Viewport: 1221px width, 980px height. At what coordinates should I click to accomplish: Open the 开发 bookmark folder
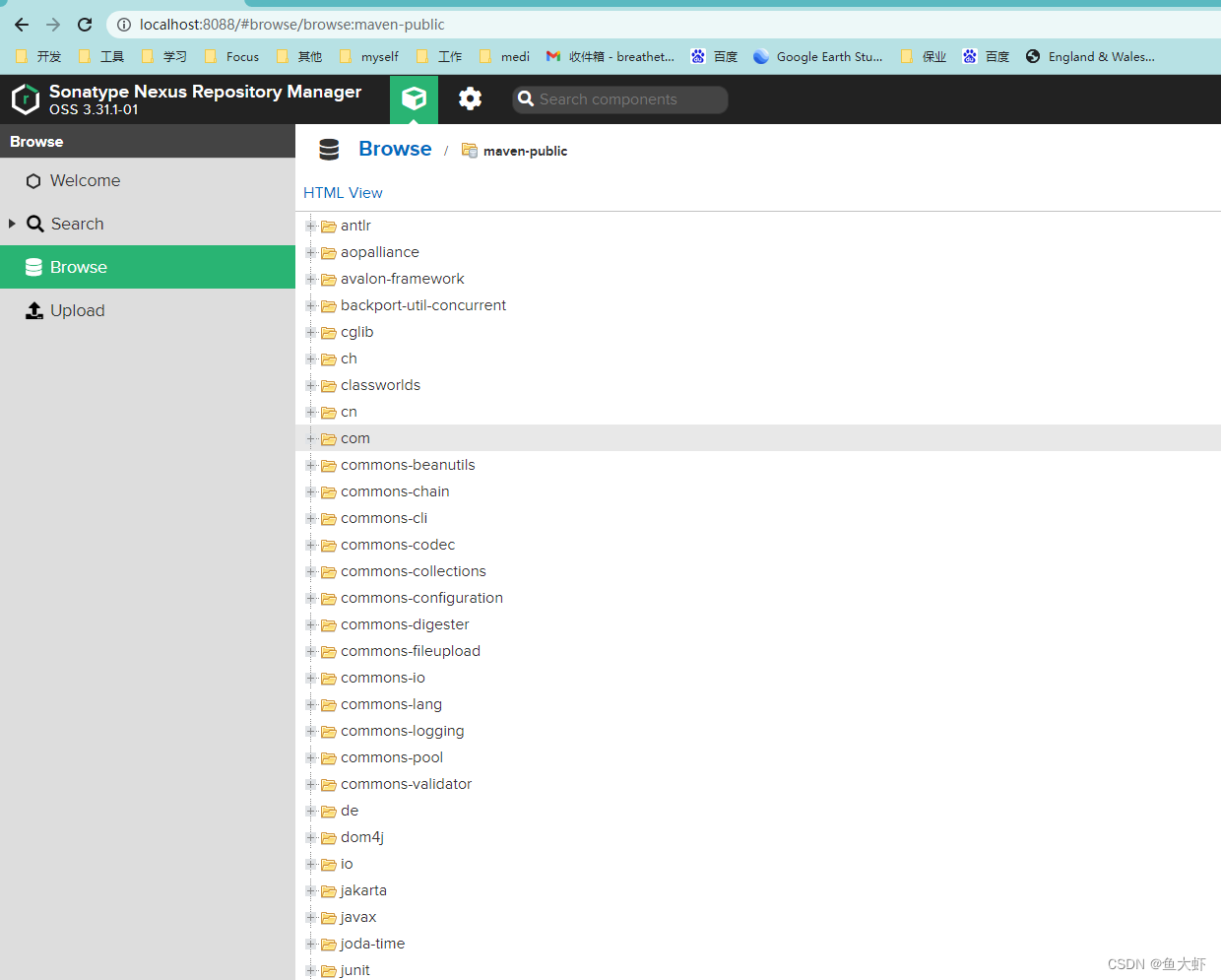click(38, 57)
